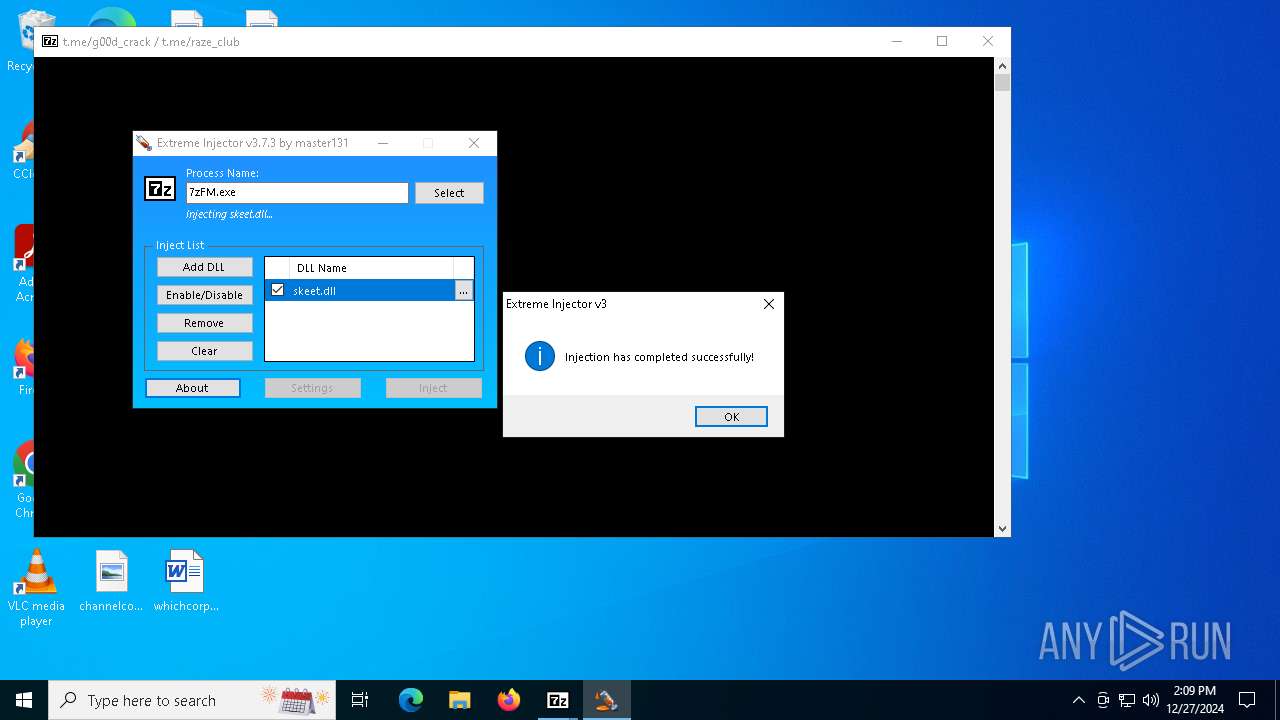Open Task View on the taskbar

360,700
